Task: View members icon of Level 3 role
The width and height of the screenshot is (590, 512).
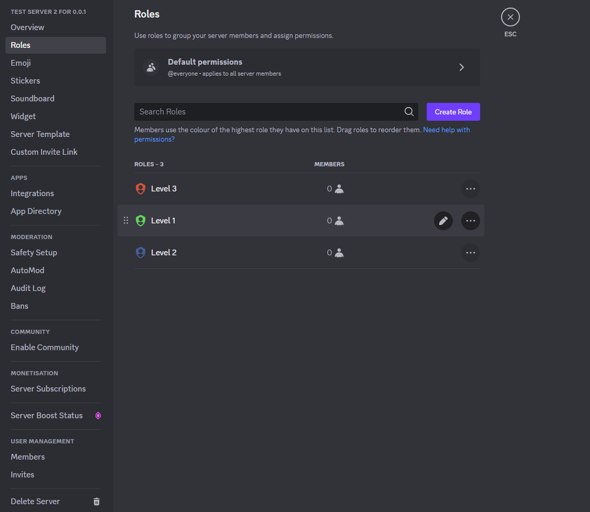Action: point(339,188)
